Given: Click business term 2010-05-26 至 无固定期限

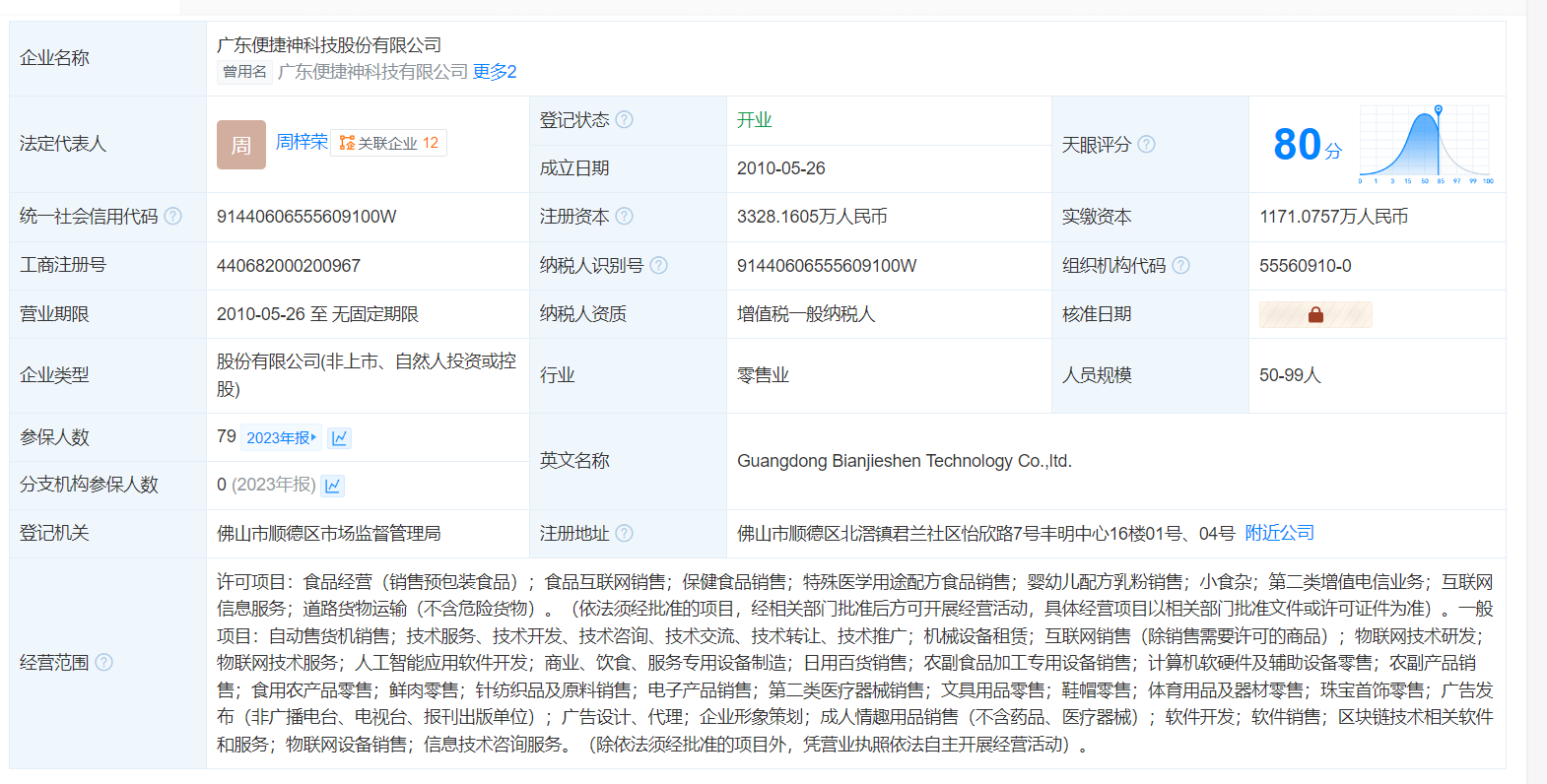Looking at the screenshot, I should (317, 314).
